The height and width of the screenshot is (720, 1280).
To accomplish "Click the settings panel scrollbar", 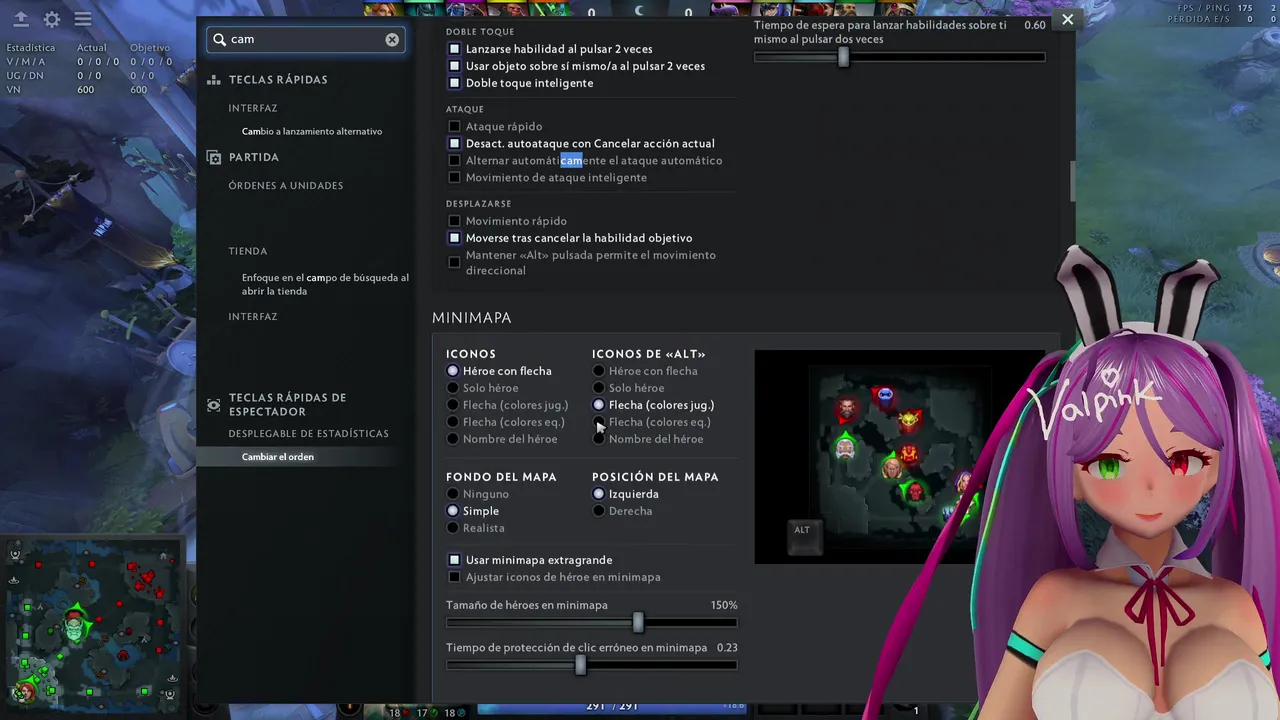I will (x=1071, y=182).
